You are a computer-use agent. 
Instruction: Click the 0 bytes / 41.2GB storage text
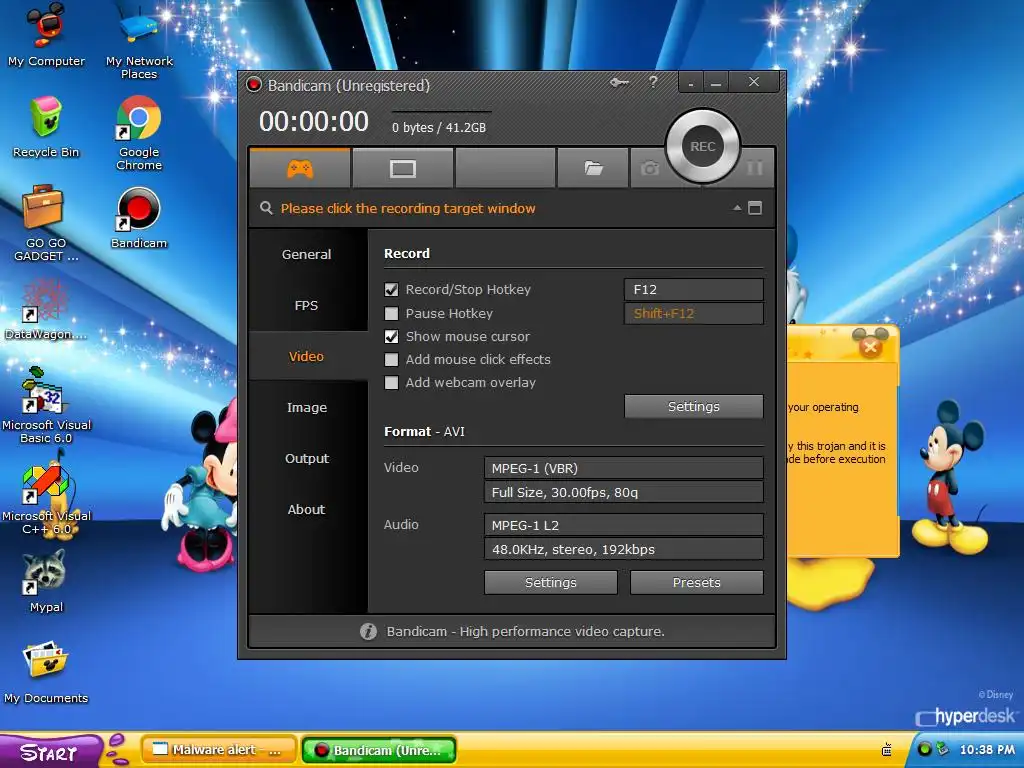[439, 127]
